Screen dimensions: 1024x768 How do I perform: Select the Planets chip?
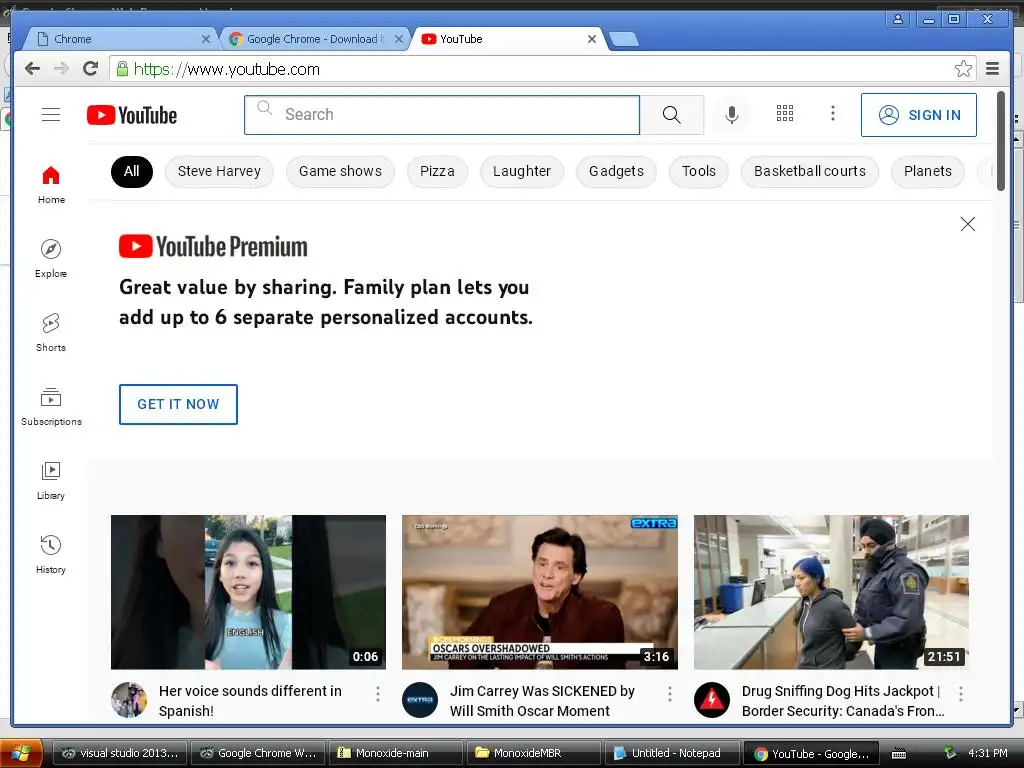click(927, 172)
